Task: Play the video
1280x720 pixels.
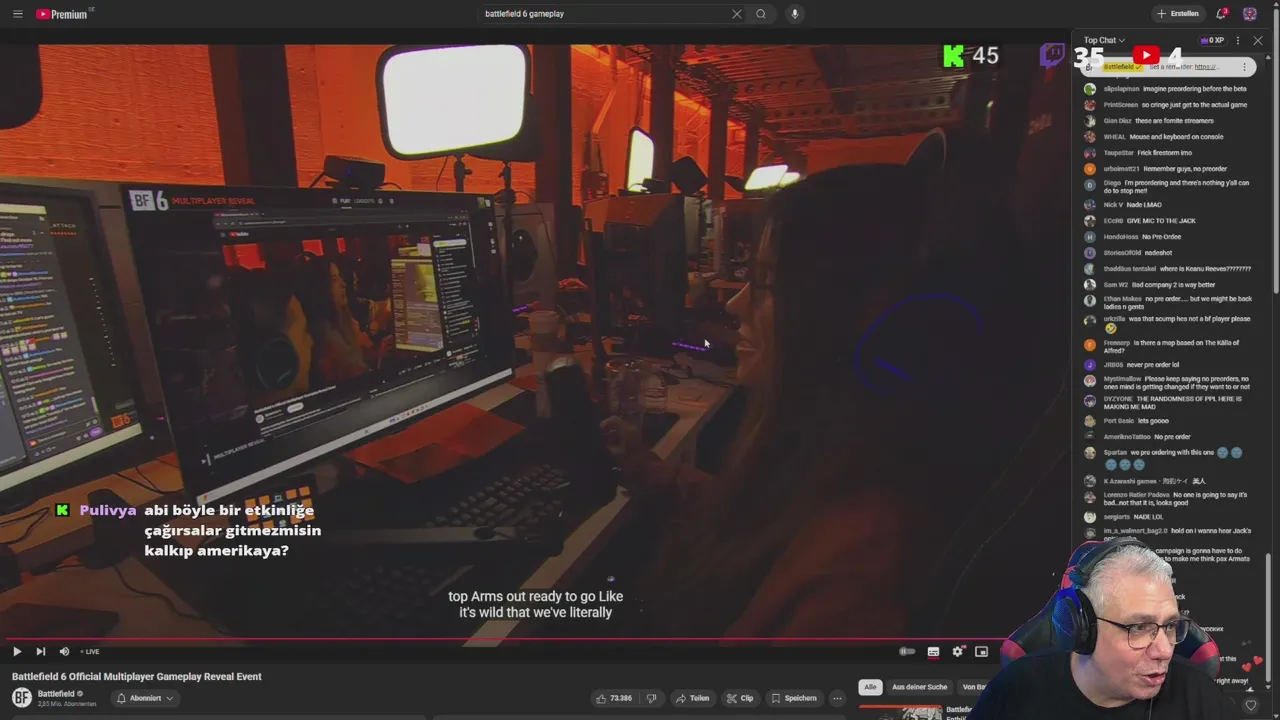Action: tap(17, 651)
